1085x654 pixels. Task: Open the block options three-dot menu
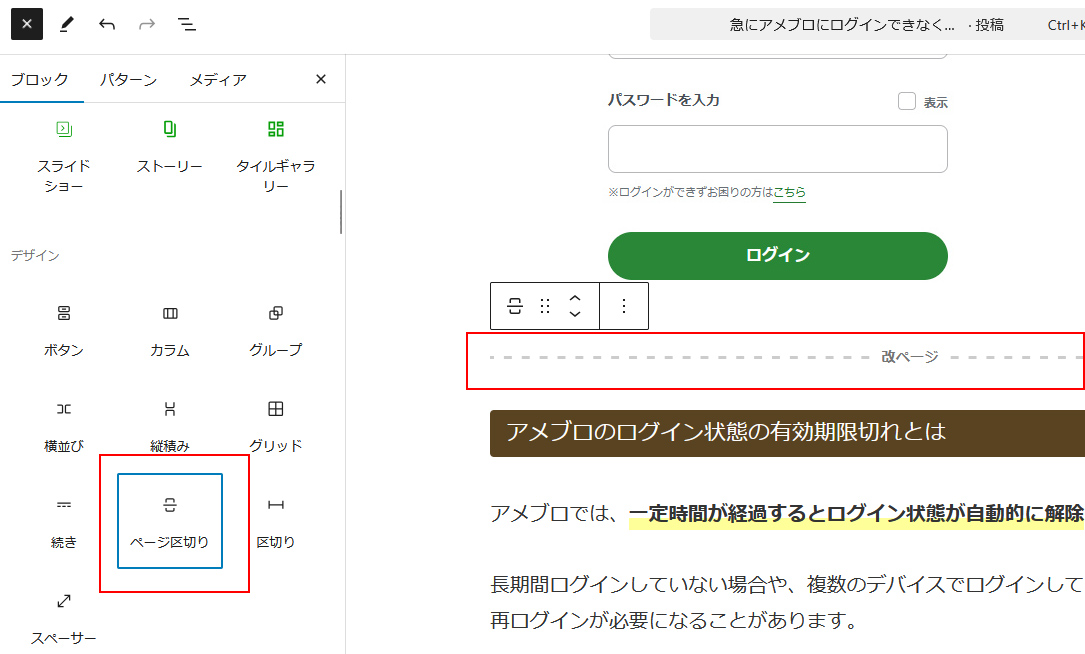pos(623,307)
